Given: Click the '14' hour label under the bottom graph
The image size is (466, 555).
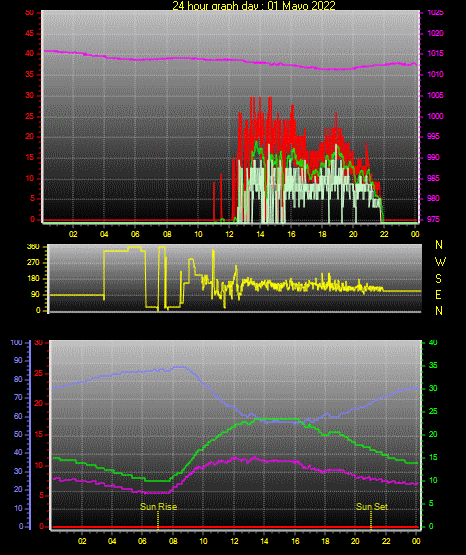Looking at the screenshot, I should pos(264,541).
